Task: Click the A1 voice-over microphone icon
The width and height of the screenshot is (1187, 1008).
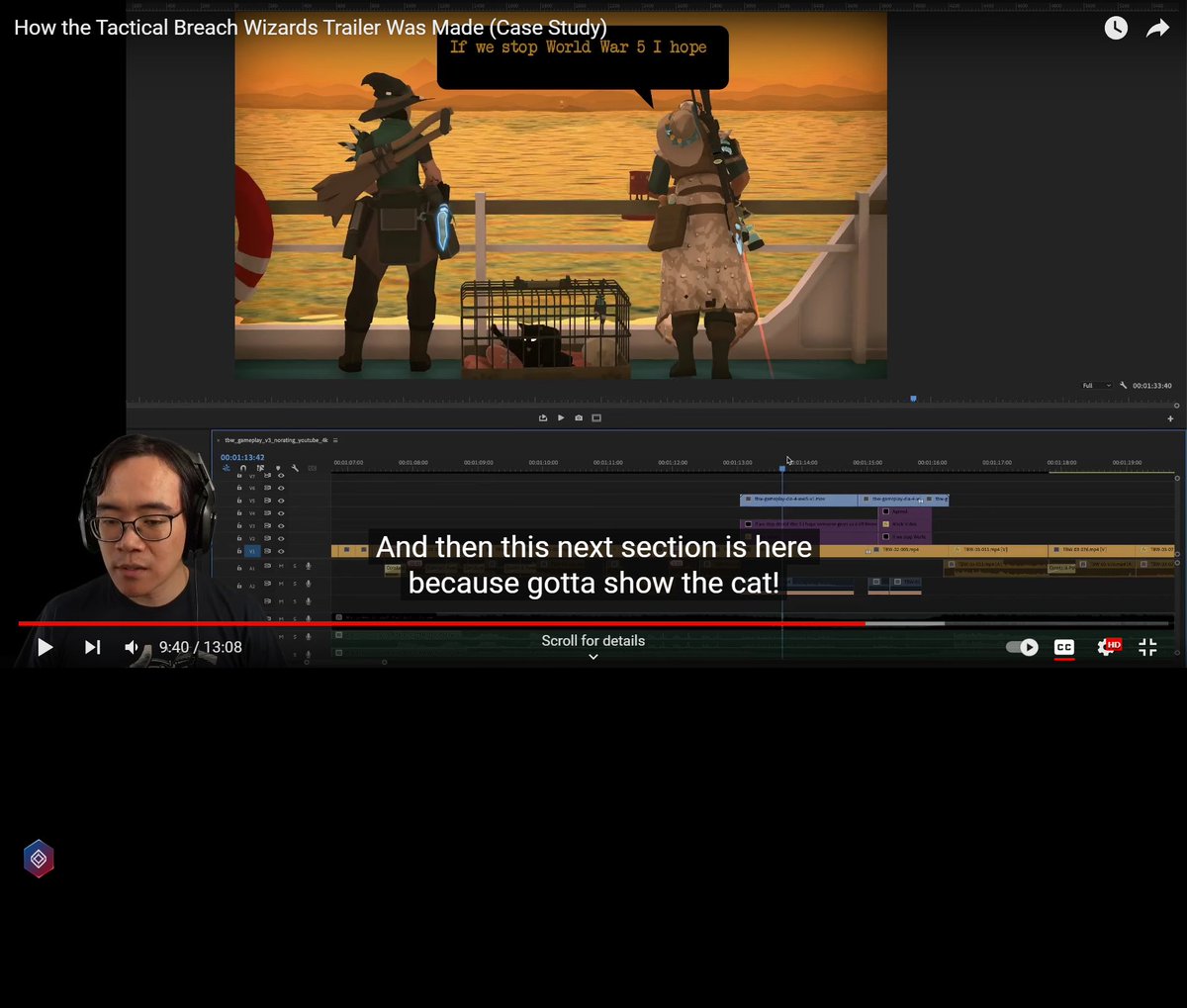Action: 309,567
